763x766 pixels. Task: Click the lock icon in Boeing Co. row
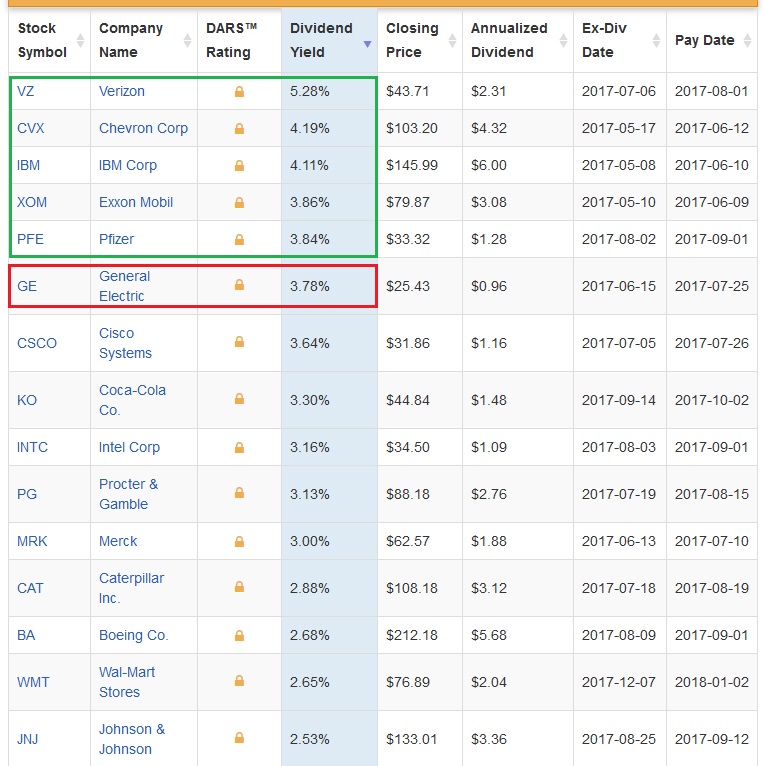[239, 636]
